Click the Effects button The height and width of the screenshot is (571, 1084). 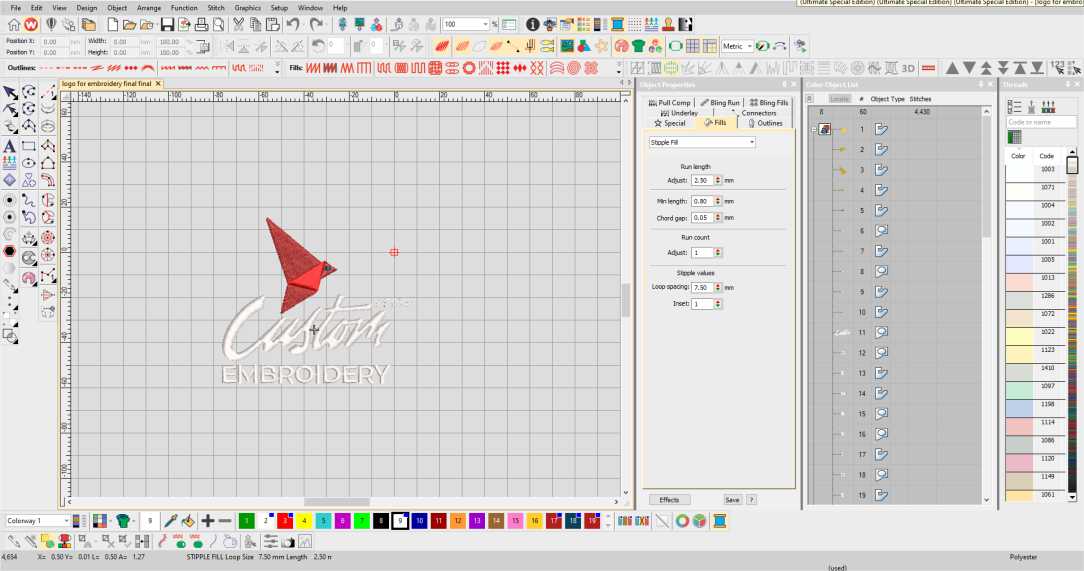click(669, 499)
